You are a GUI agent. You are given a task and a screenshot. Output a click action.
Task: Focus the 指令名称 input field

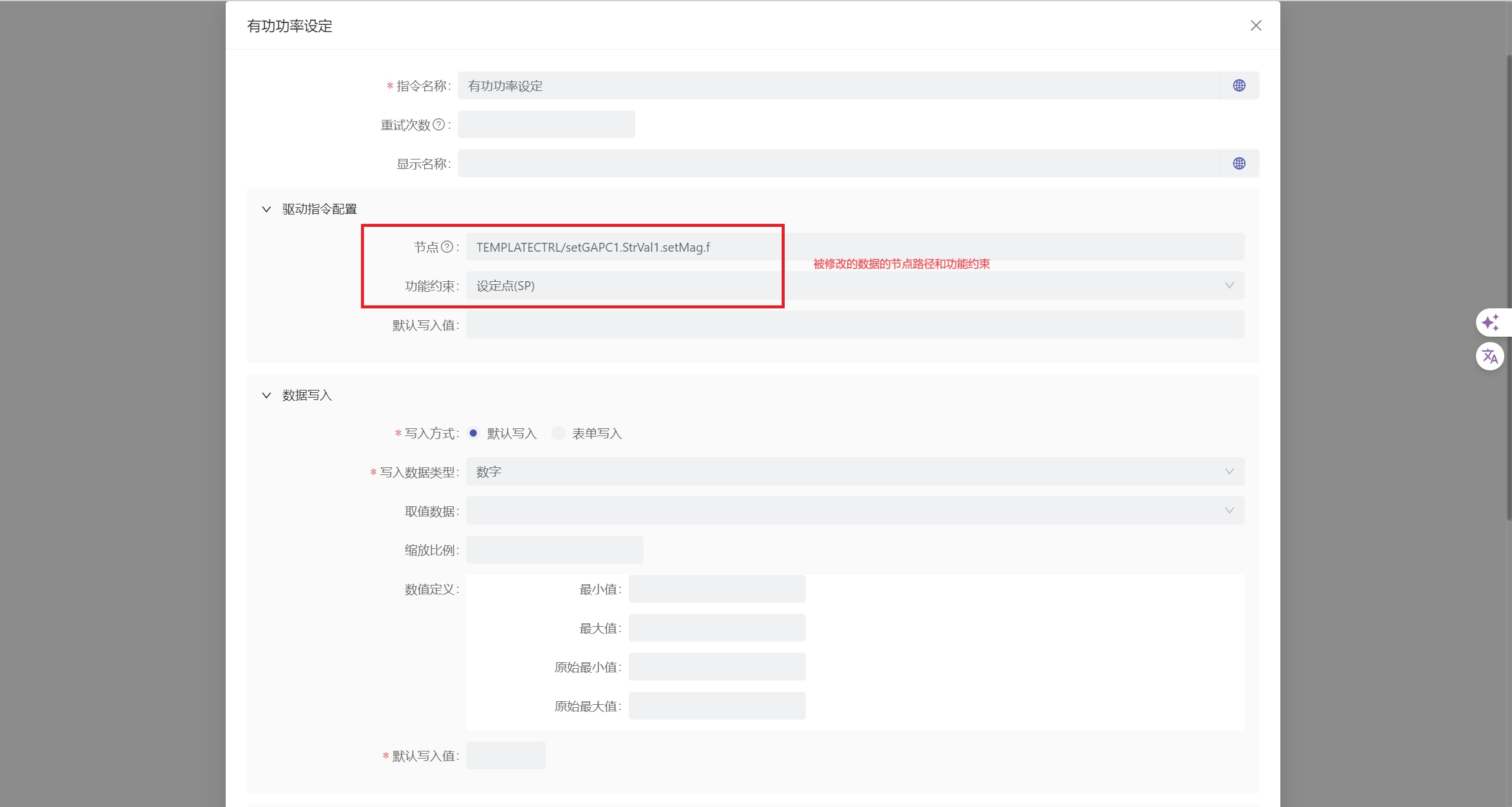coord(838,86)
